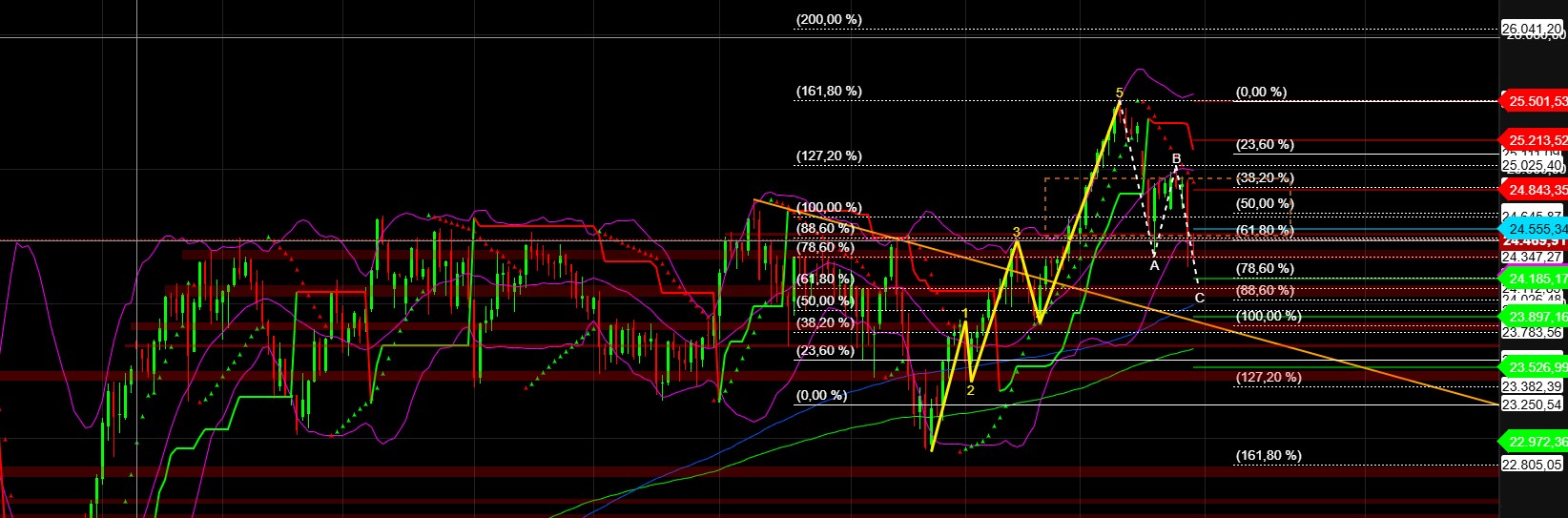Click the 22.805,05 price axis label
The height and width of the screenshot is (518, 1568).
pyautogui.click(x=1532, y=465)
